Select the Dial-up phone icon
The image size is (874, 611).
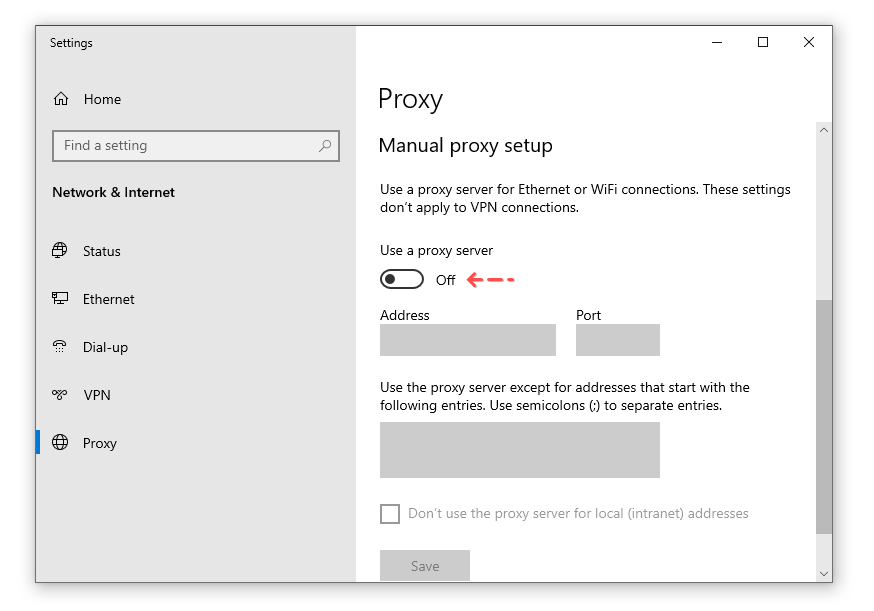62,347
